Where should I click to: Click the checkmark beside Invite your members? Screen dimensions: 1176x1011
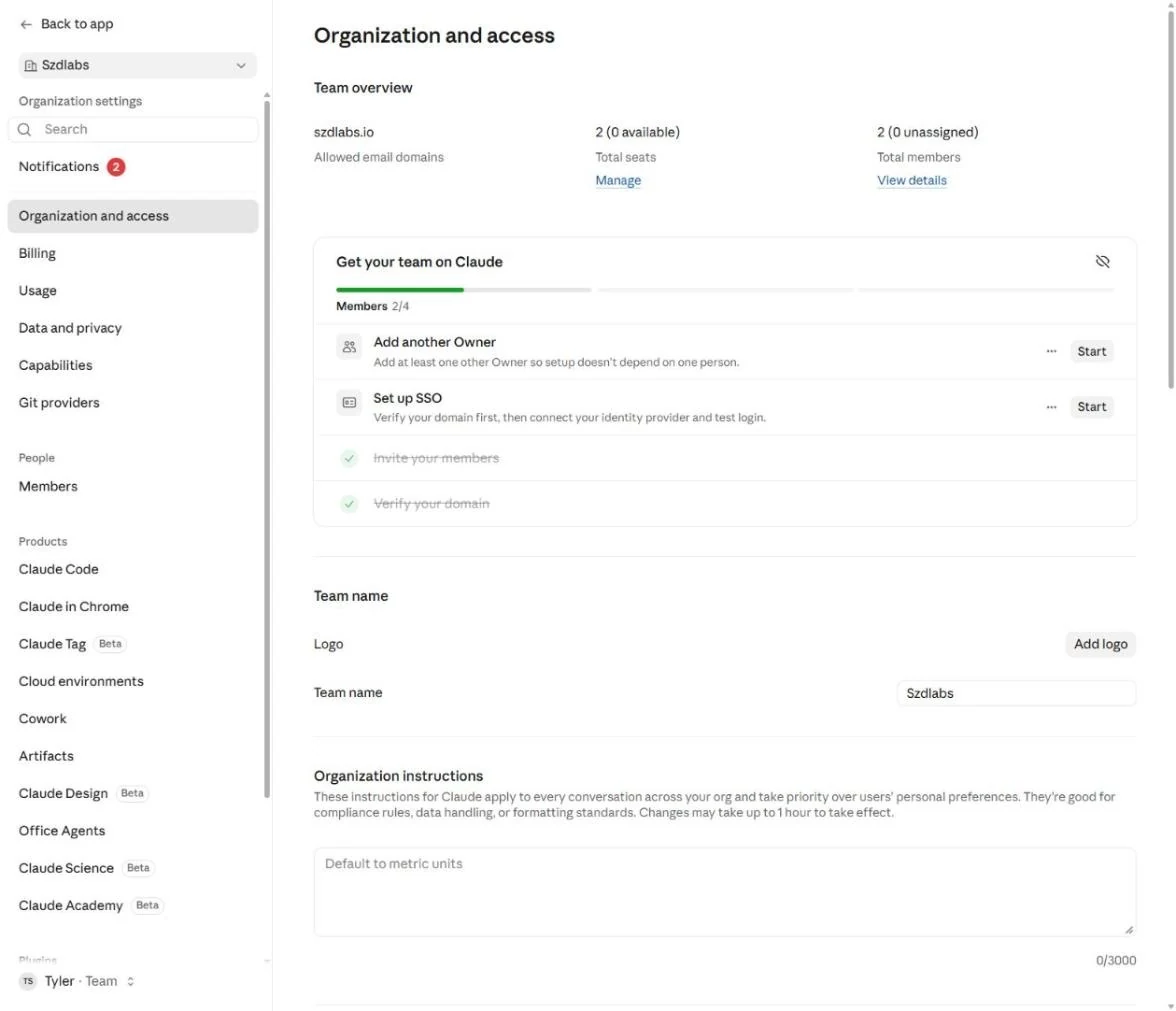[x=349, y=458]
